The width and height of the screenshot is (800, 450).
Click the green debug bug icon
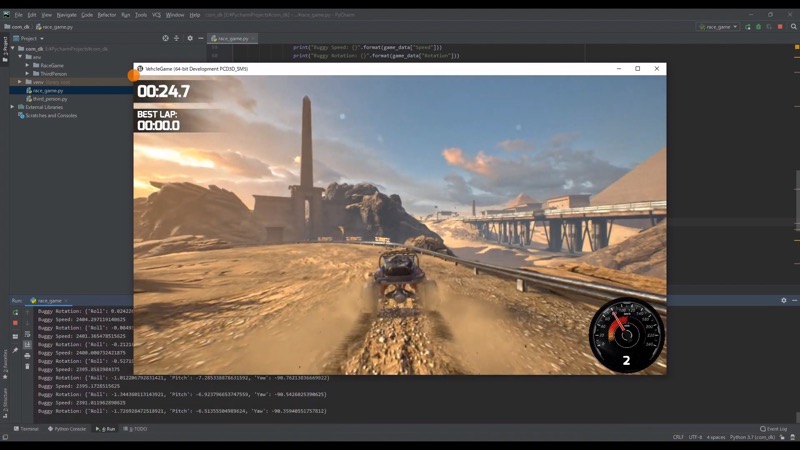[758, 27]
